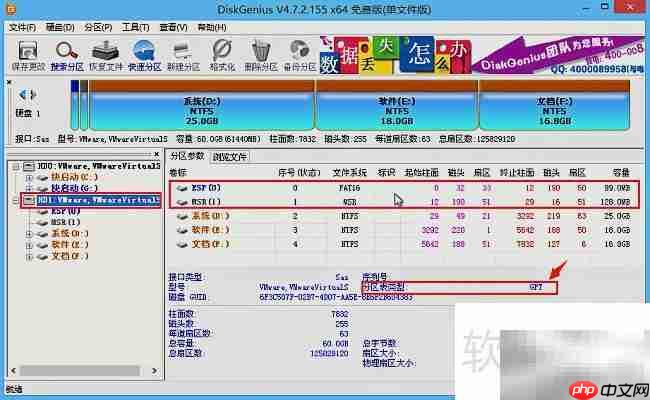Close the disk tree panel with its X
650x400 pixels.
pyautogui.click(x=157, y=154)
